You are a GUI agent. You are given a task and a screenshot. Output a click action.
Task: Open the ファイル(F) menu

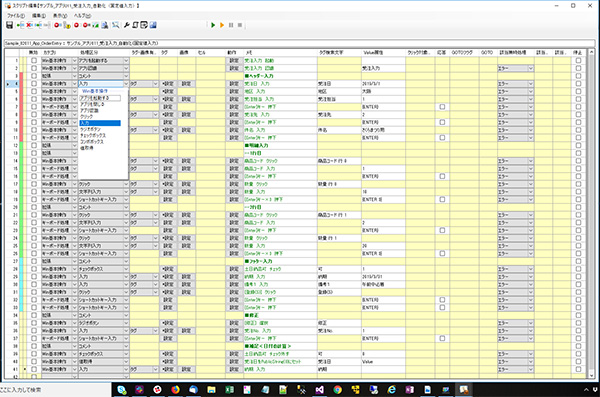(x=16, y=16)
